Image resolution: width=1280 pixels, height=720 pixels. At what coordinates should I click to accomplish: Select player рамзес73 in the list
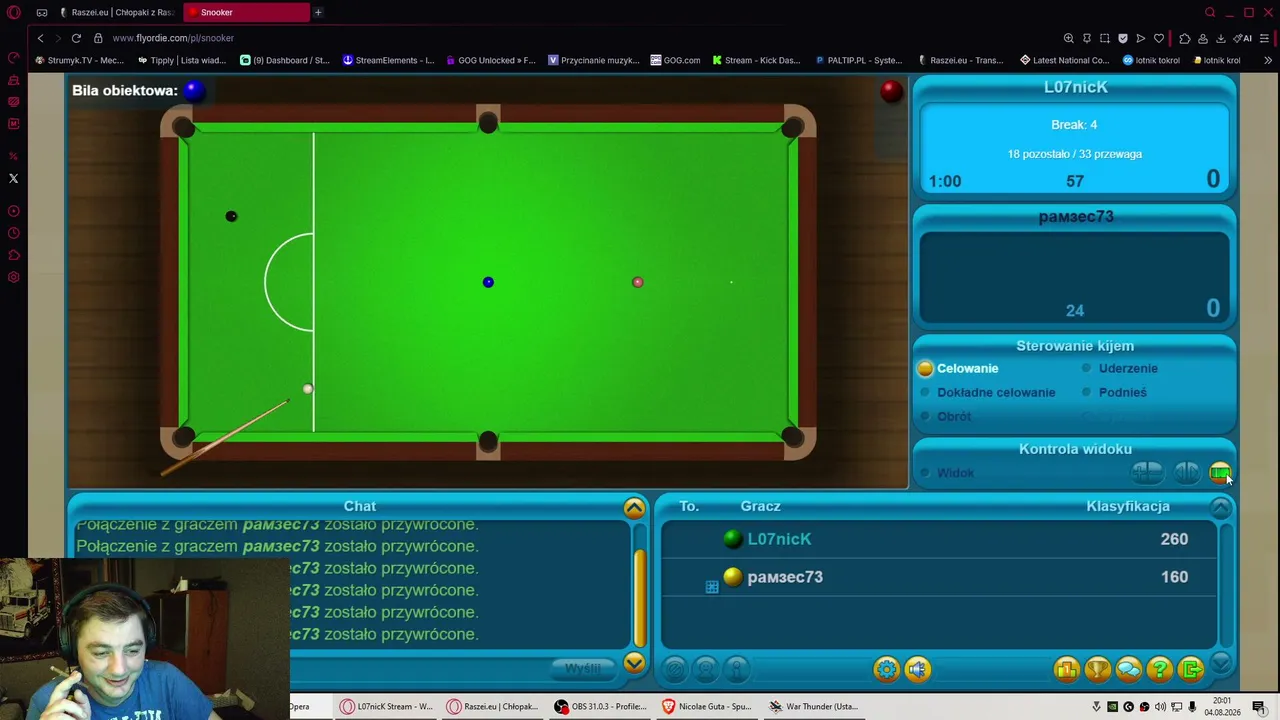coord(940,577)
